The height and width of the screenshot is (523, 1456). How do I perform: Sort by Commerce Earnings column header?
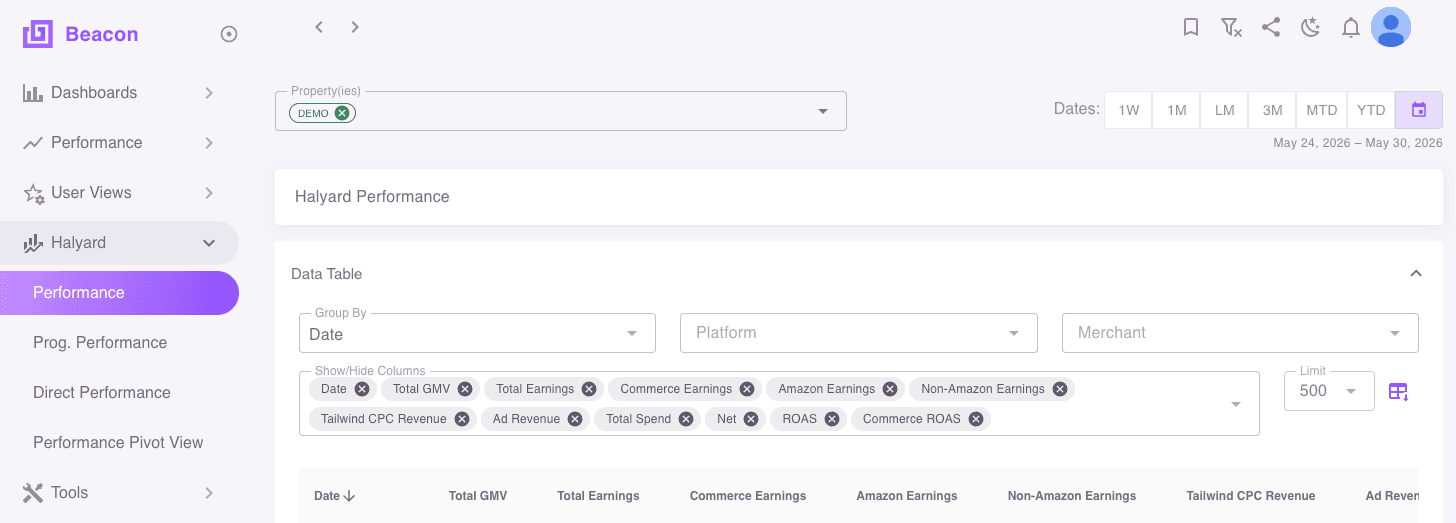click(x=748, y=496)
